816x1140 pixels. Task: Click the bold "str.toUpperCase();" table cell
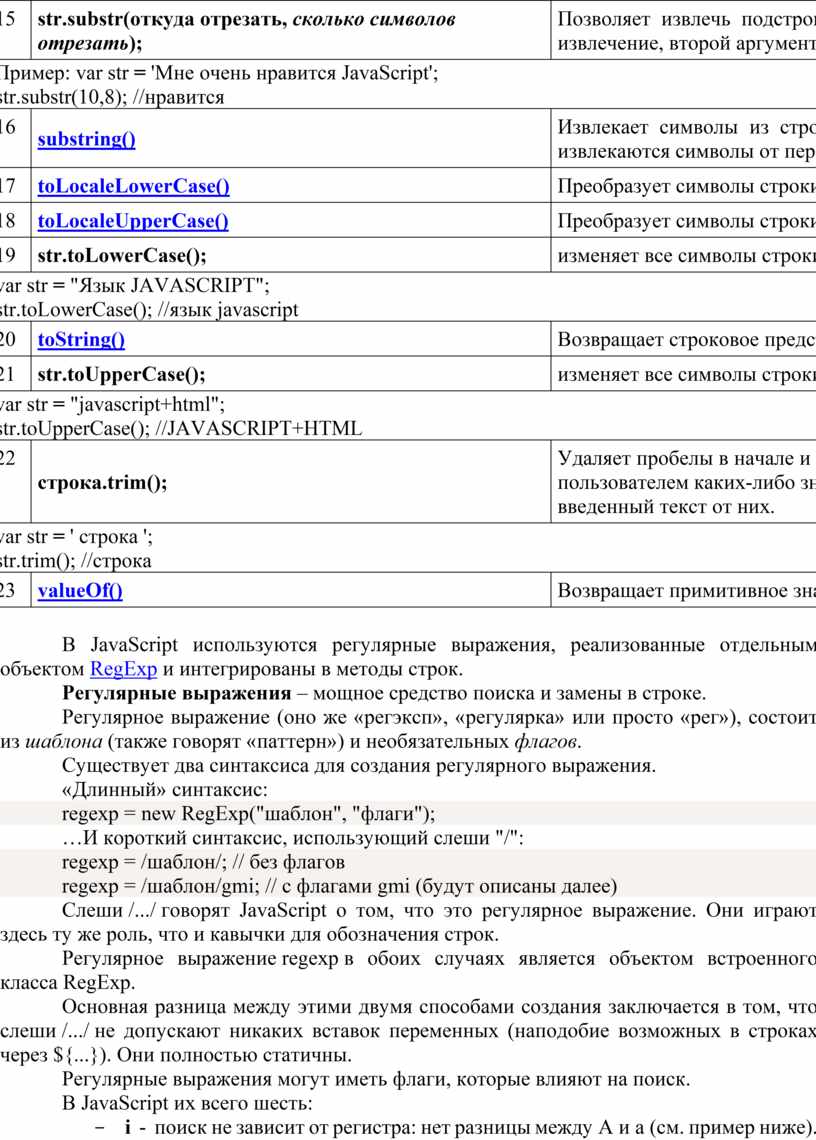(x=291, y=374)
